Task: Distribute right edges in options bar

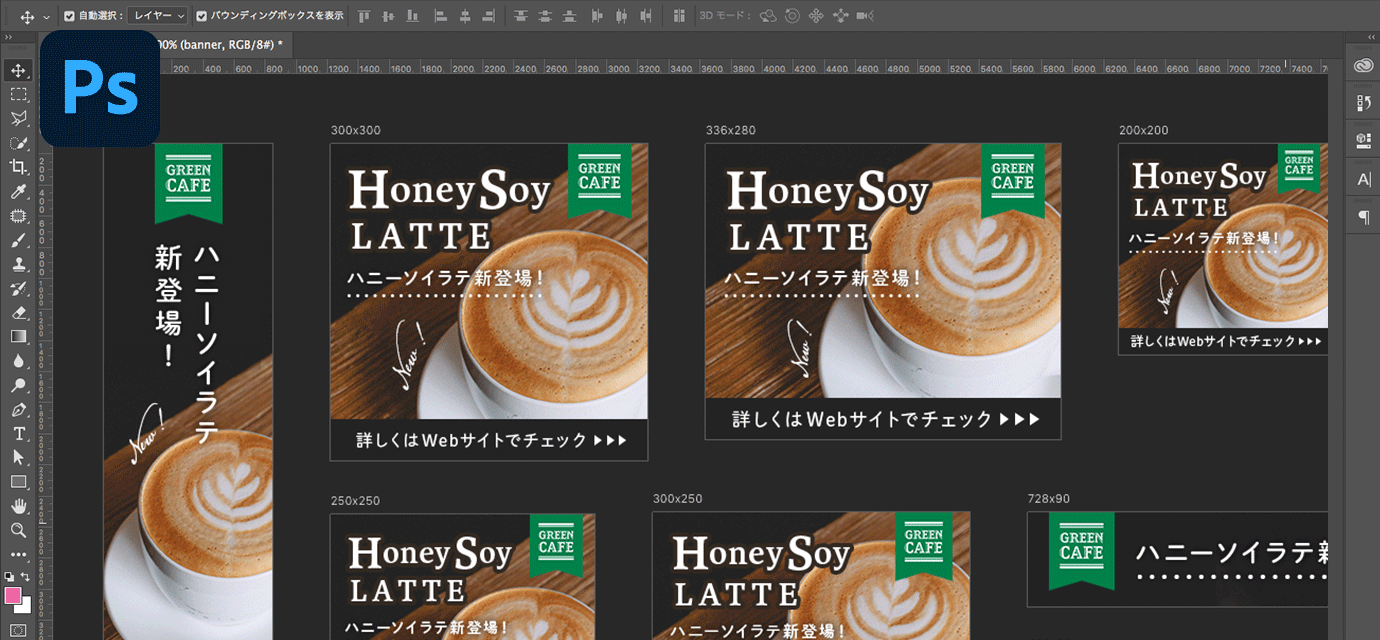Action: click(646, 16)
